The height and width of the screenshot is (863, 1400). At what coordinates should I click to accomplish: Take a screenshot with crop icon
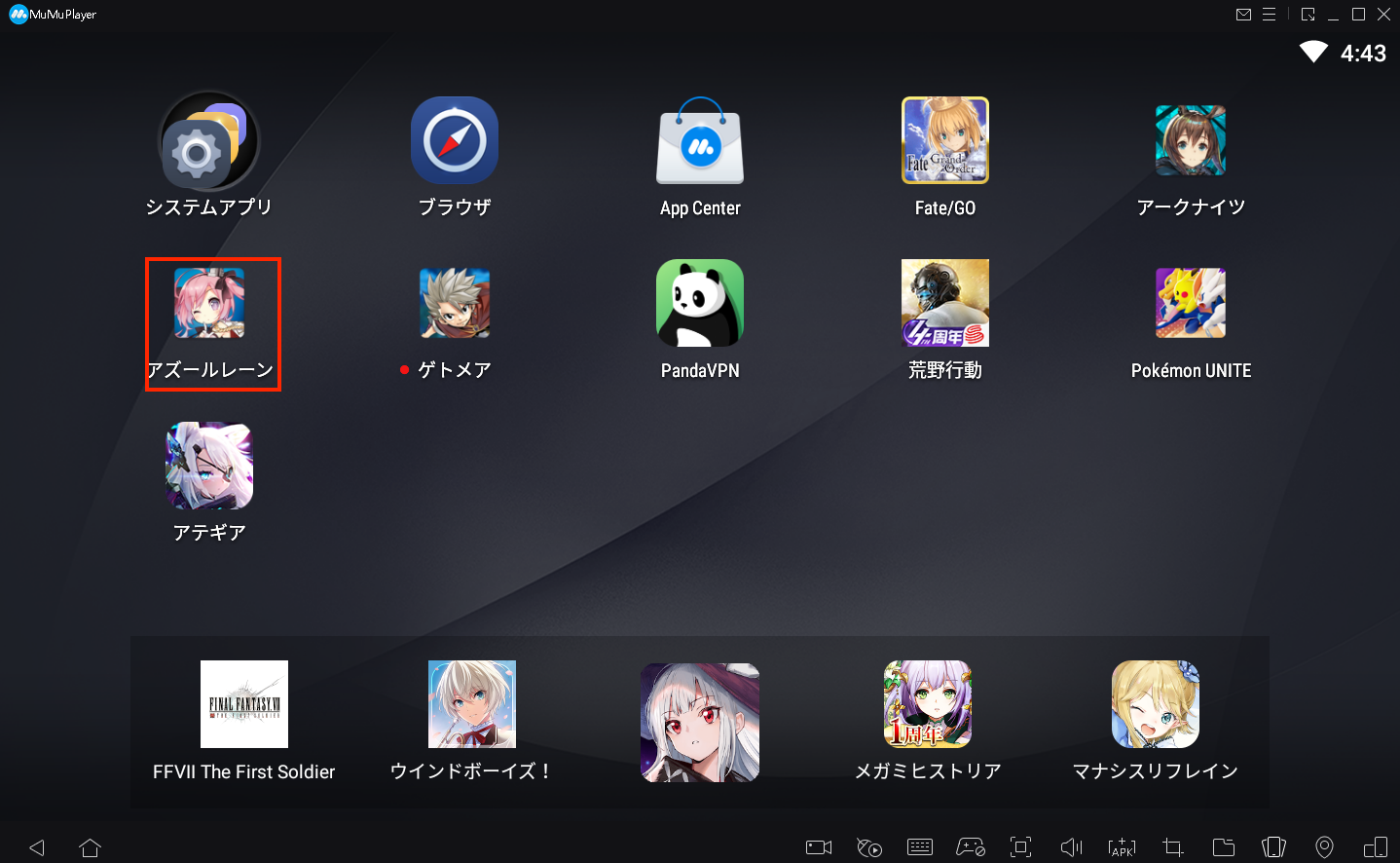1173,847
